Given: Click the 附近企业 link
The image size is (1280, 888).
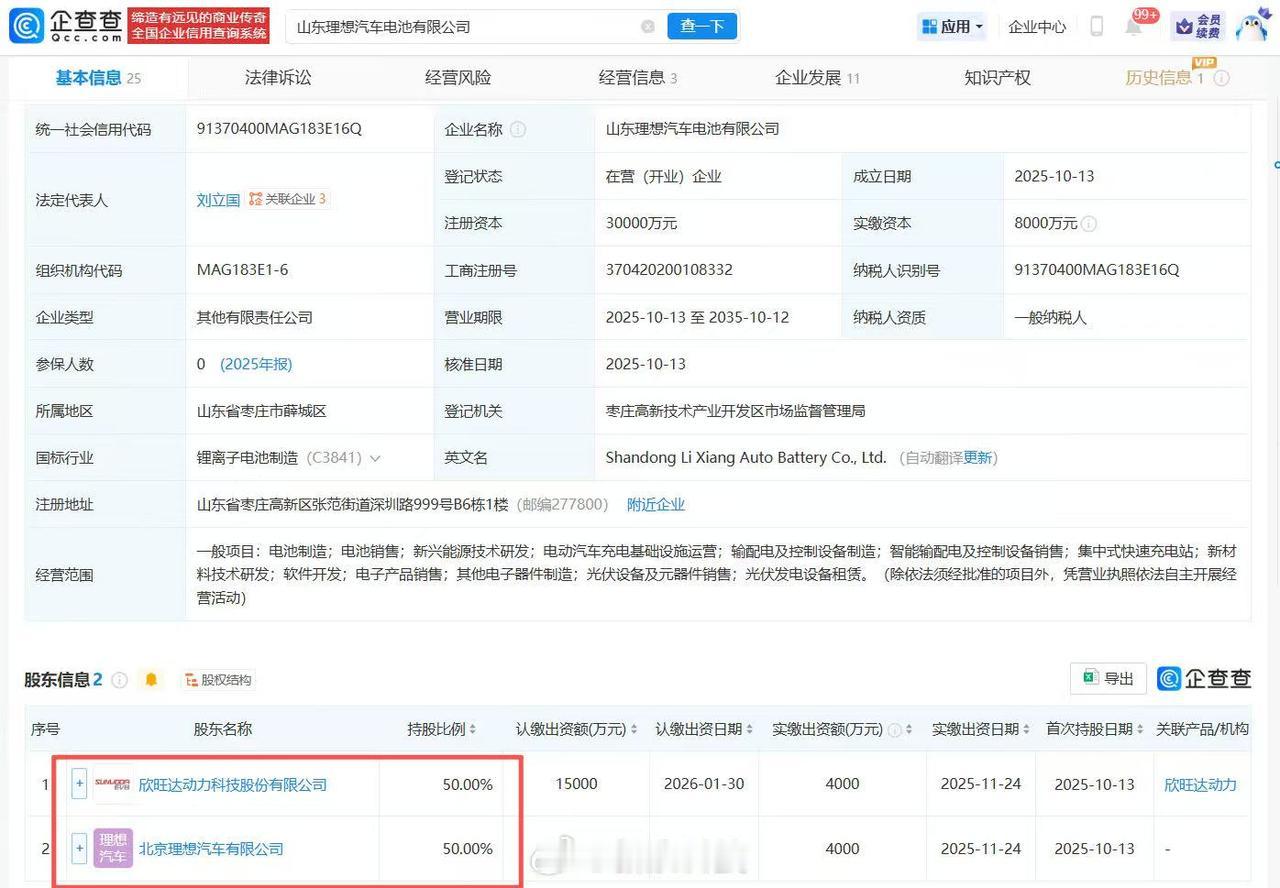Looking at the screenshot, I should 656,505.
